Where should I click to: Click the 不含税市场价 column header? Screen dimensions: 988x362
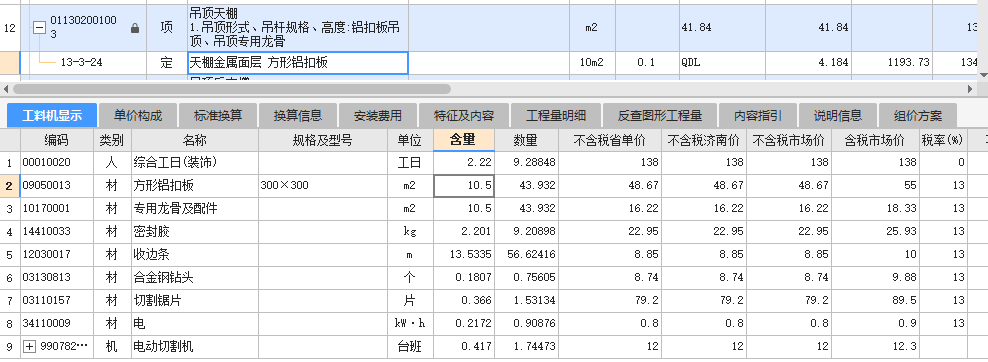click(789, 140)
